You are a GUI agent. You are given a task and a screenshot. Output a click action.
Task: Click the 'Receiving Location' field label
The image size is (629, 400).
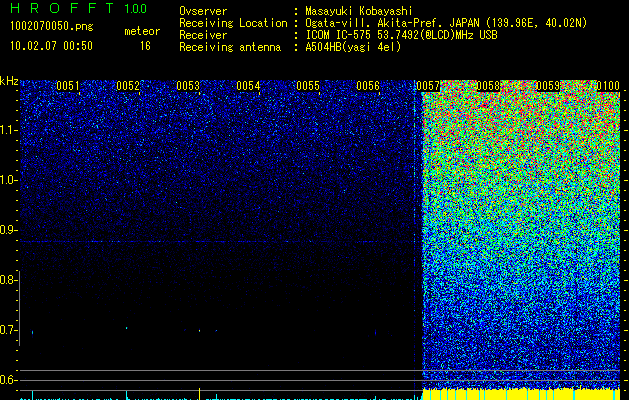click(233, 23)
